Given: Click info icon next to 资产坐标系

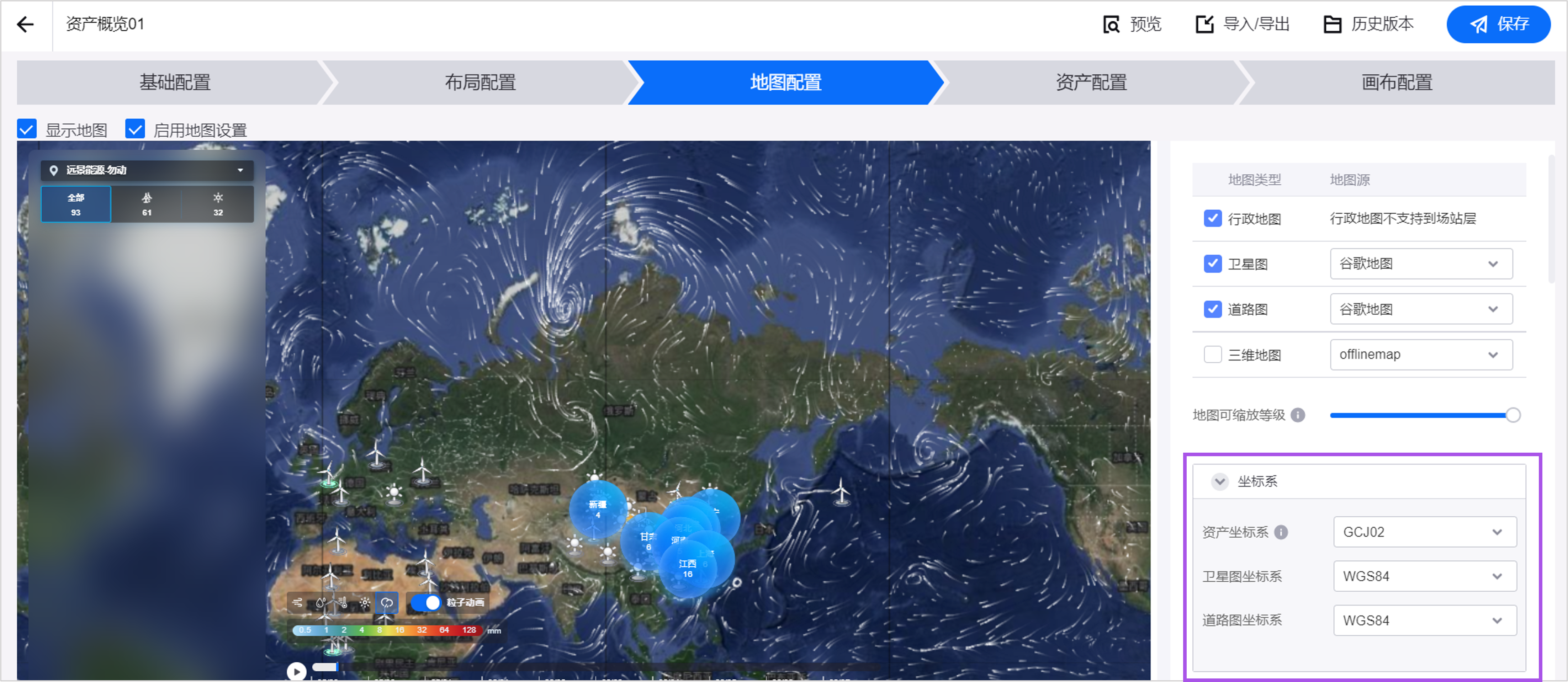Looking at the screenshot, I should (x=1281, y=532).
